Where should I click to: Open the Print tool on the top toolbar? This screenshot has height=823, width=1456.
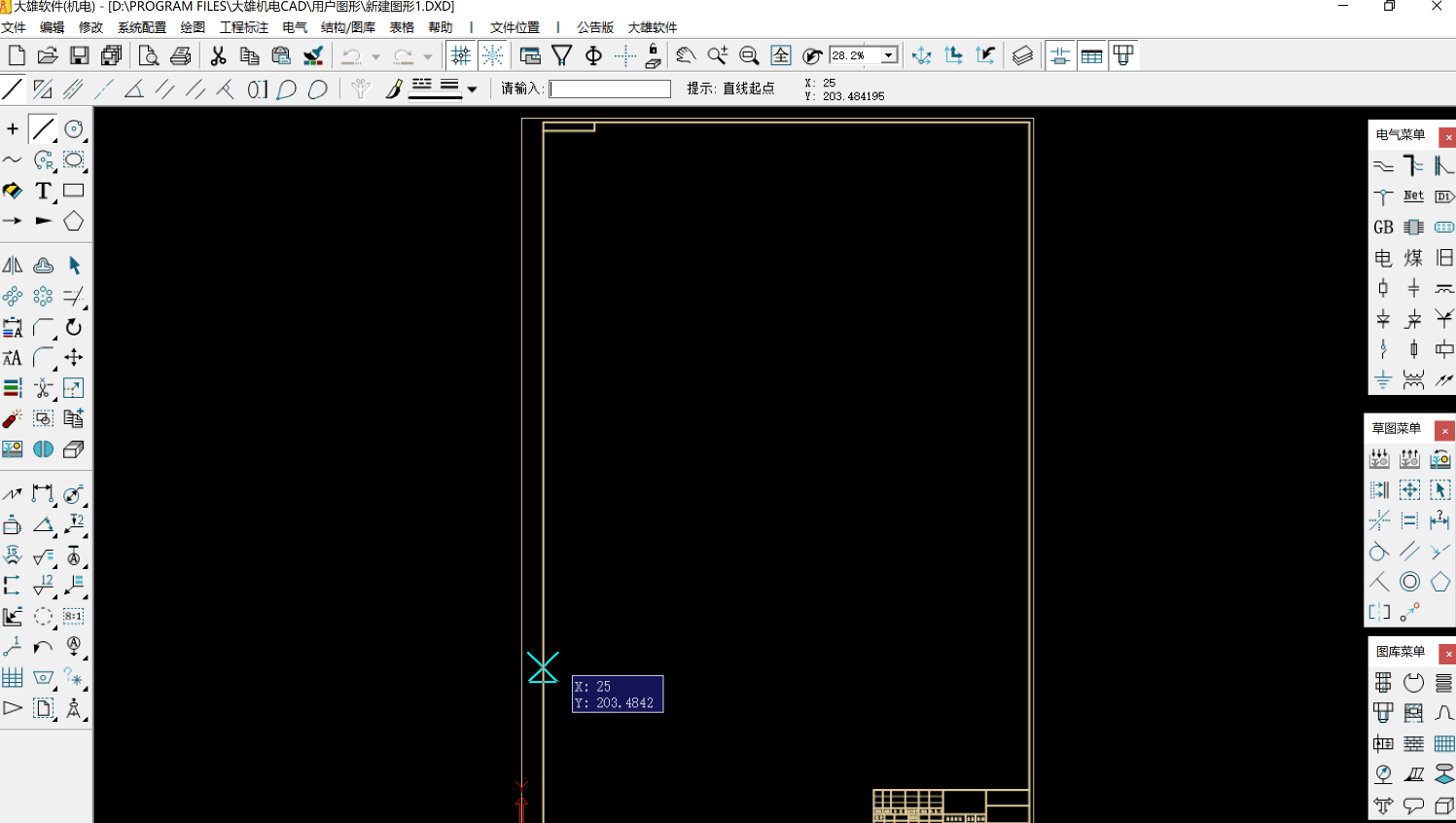[x=181, y=55]
